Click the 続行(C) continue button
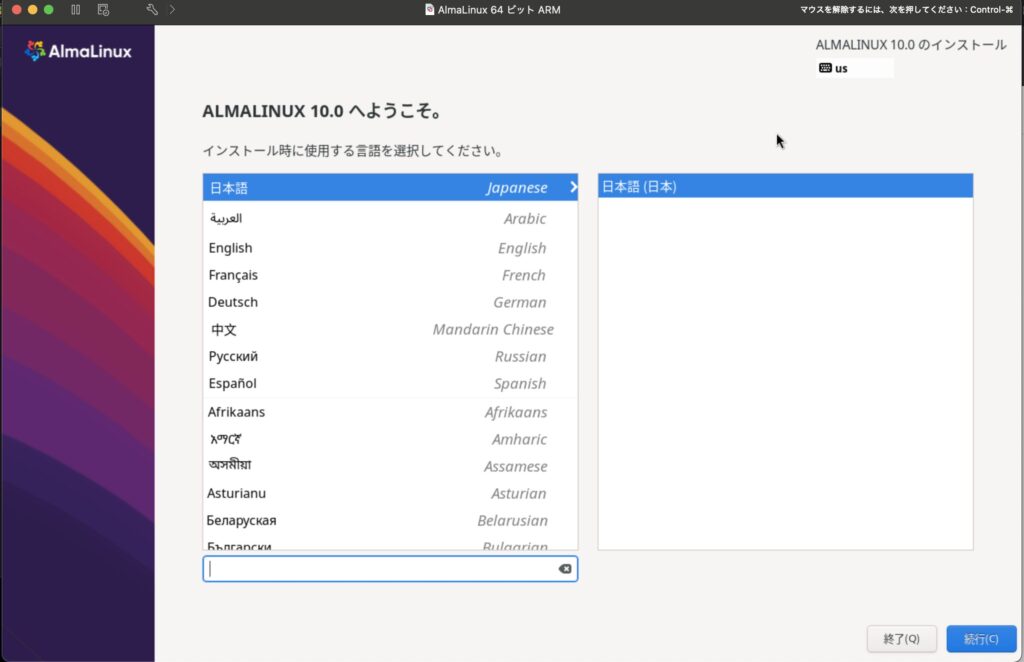 (x=981, y=638)
